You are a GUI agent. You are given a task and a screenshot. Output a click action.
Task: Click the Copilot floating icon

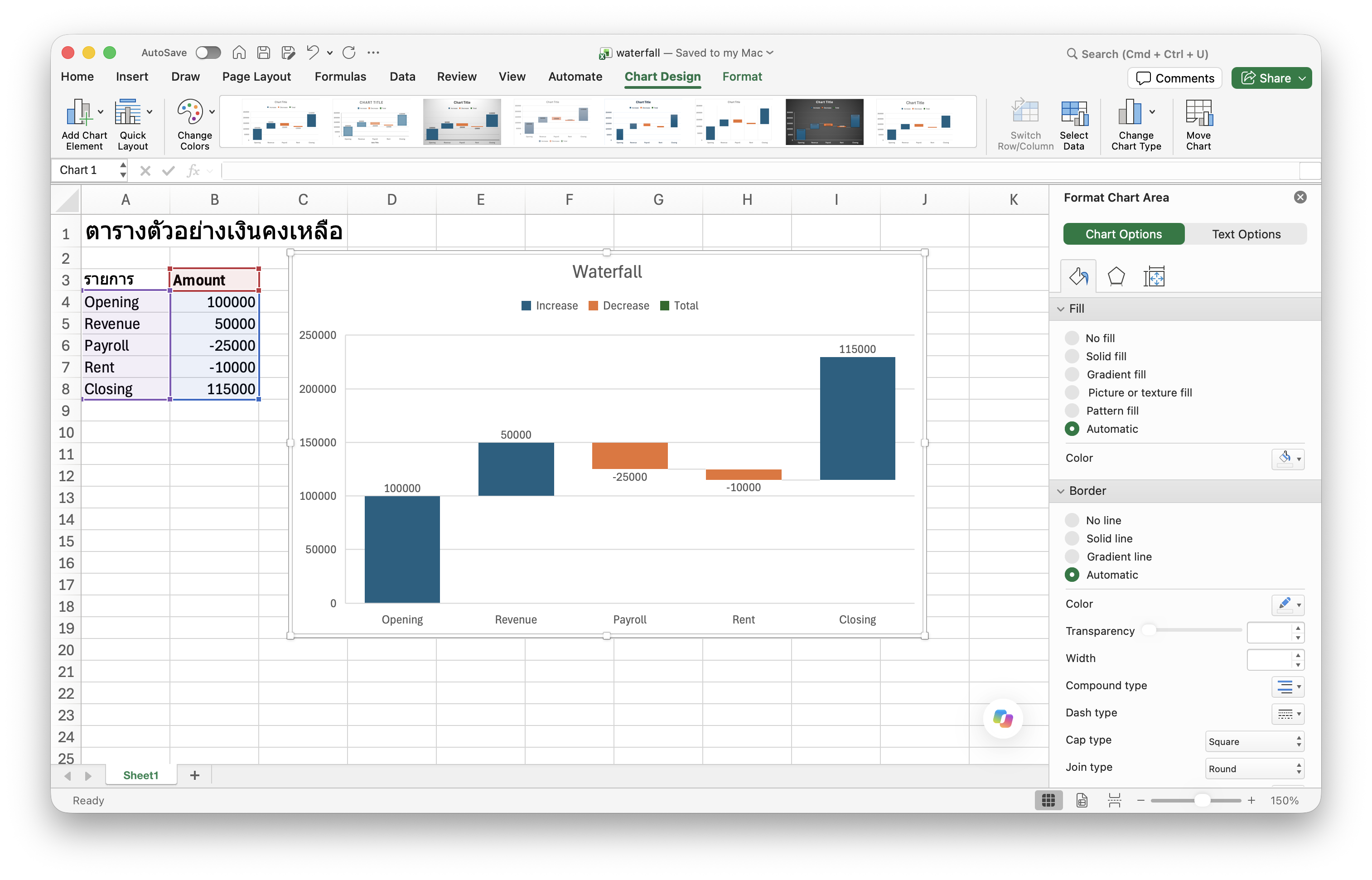(1003, 718)
